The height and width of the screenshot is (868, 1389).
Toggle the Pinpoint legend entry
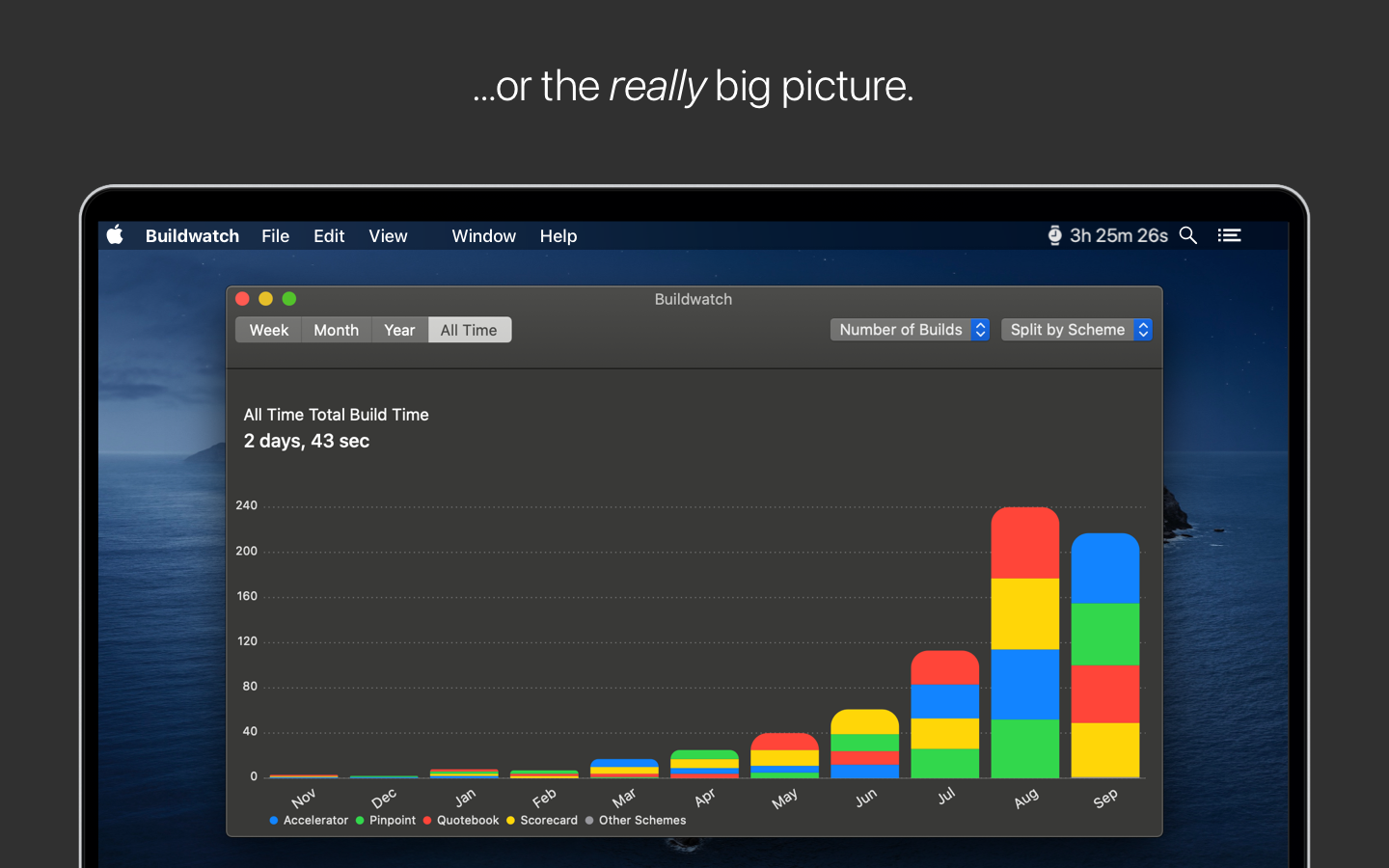(393, 820)
